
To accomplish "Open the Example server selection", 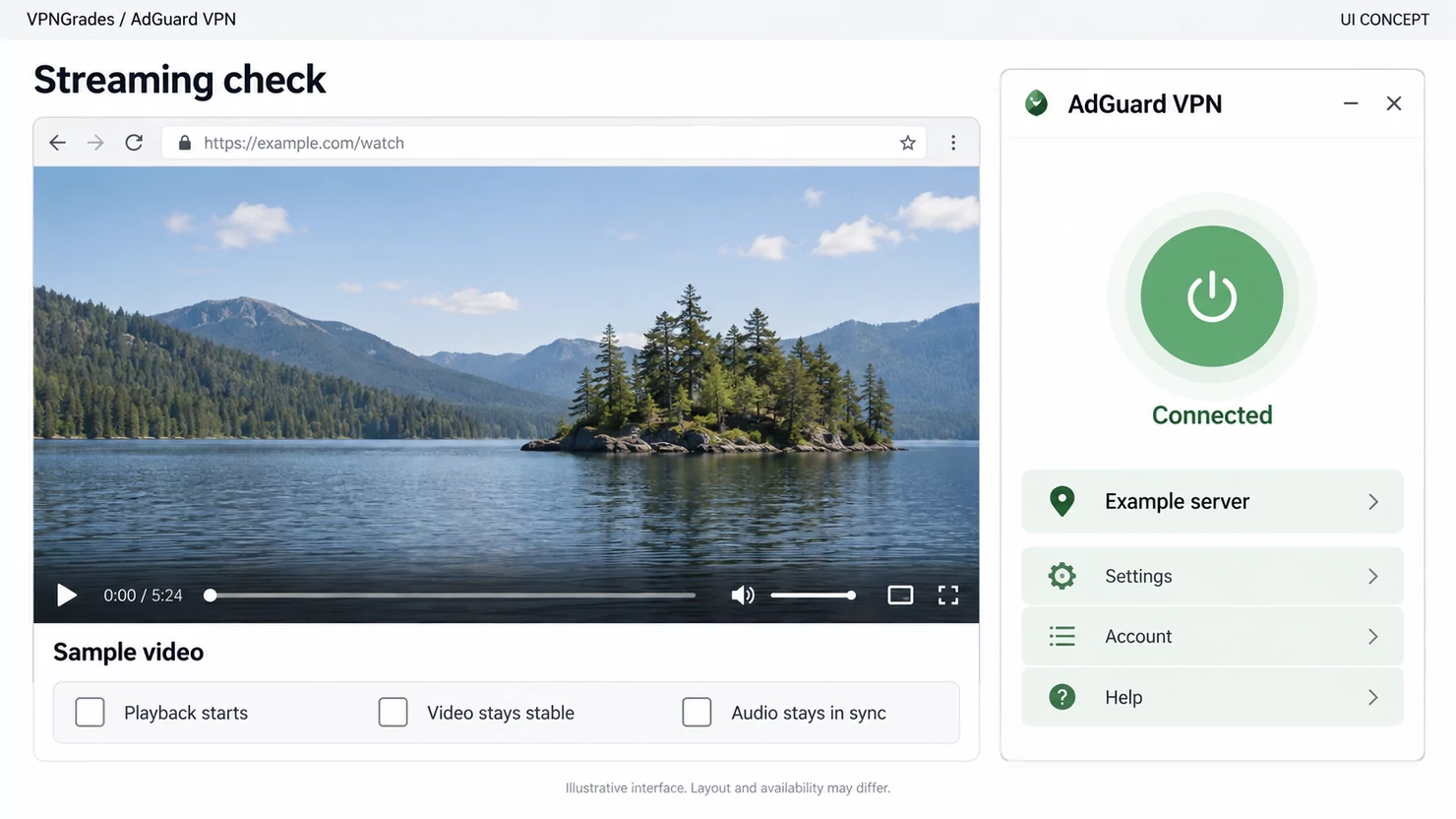I will click(x=1212, y=502).
